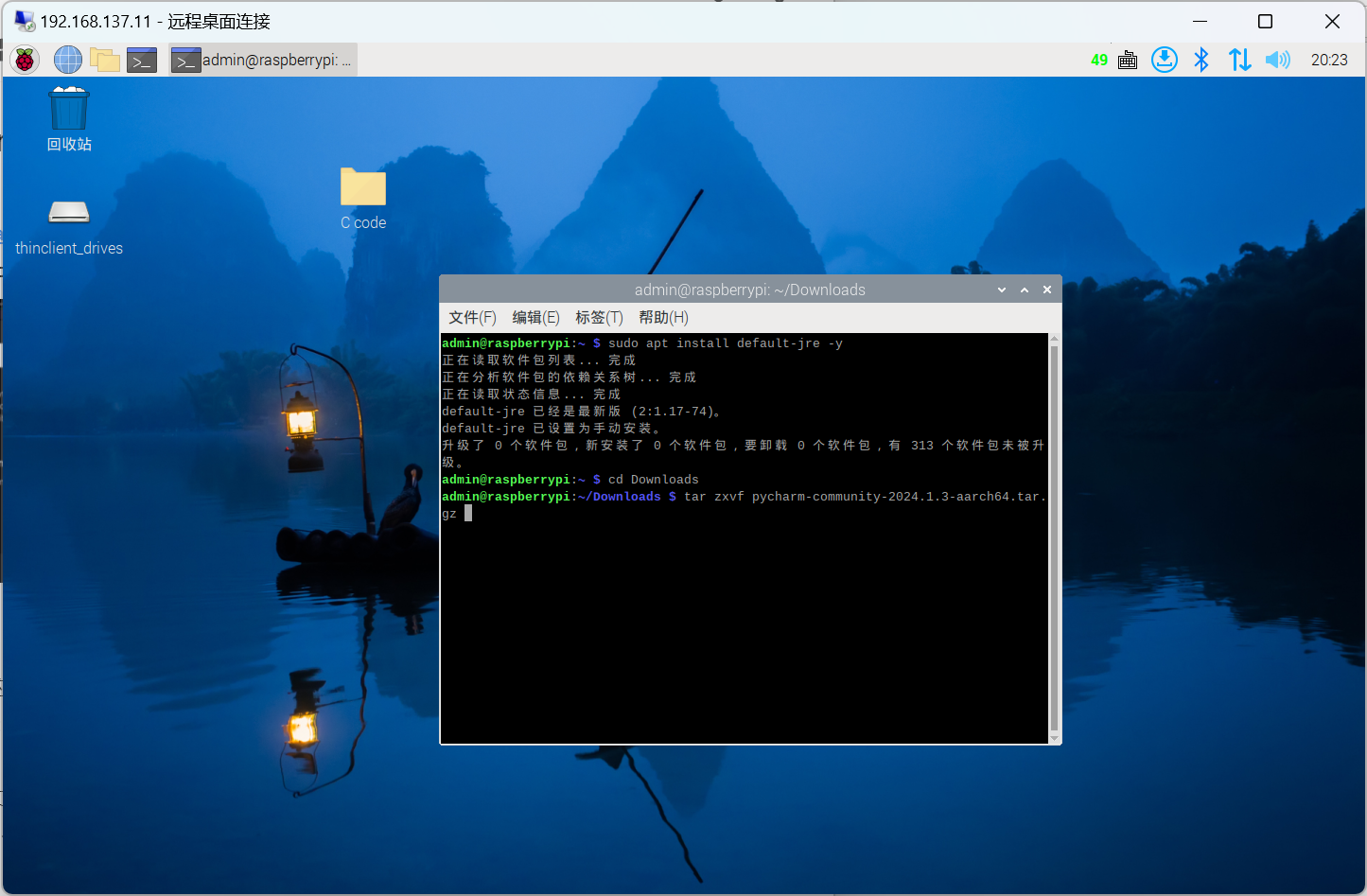Click the terminal title admin@raspberrypi: ~/Downloads
The image size is (1367, 896).
point(749,290)
